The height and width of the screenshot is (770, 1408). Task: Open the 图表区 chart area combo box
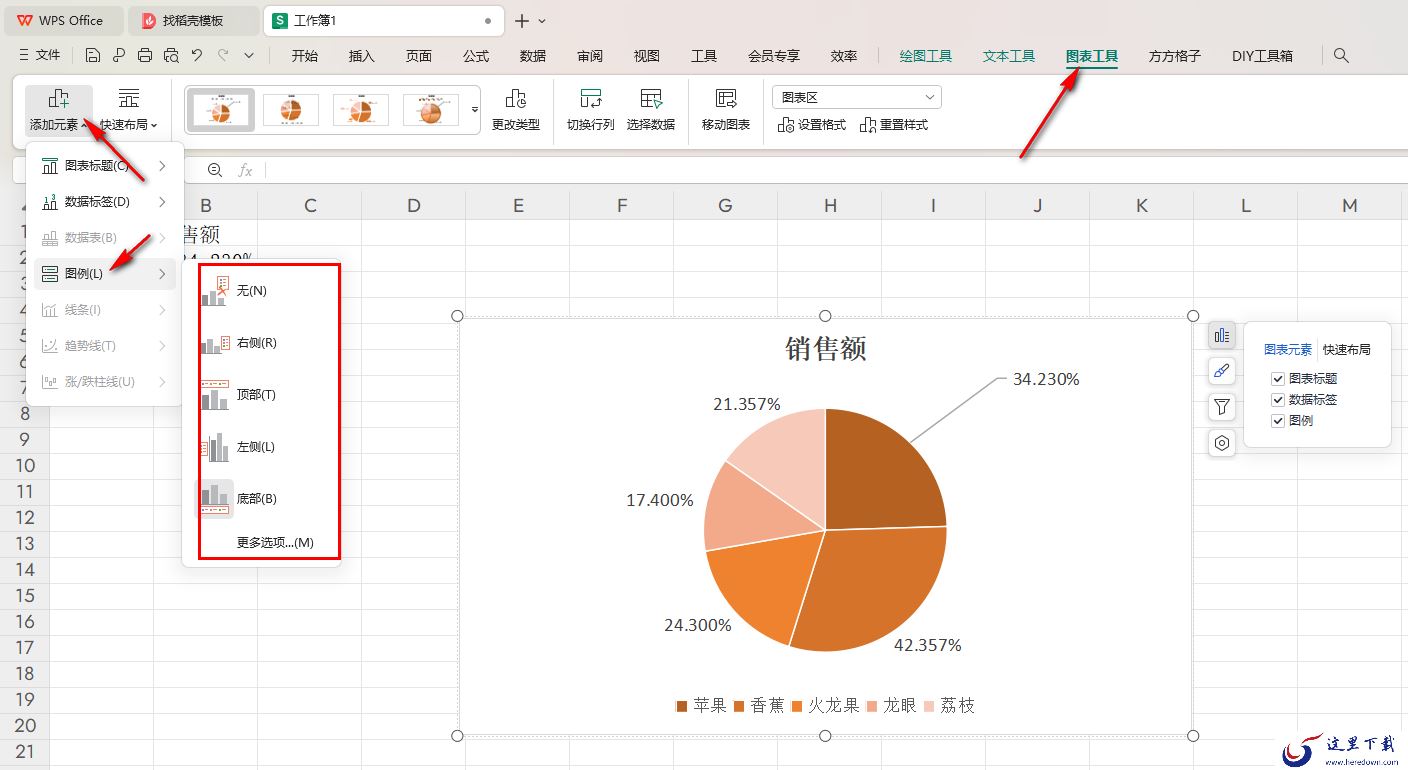(x=857, y=97)
